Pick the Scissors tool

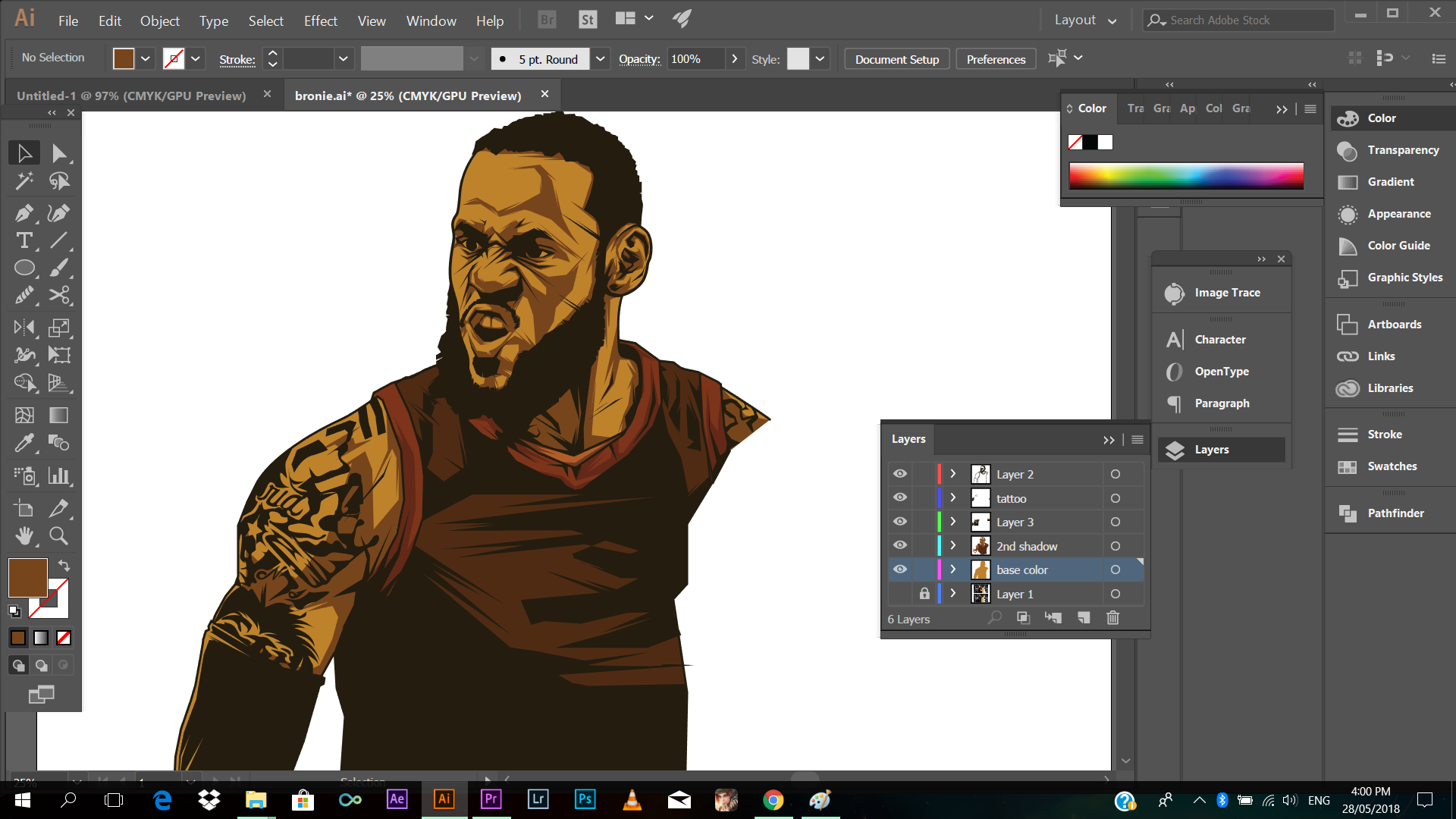[x=59, y=295]
